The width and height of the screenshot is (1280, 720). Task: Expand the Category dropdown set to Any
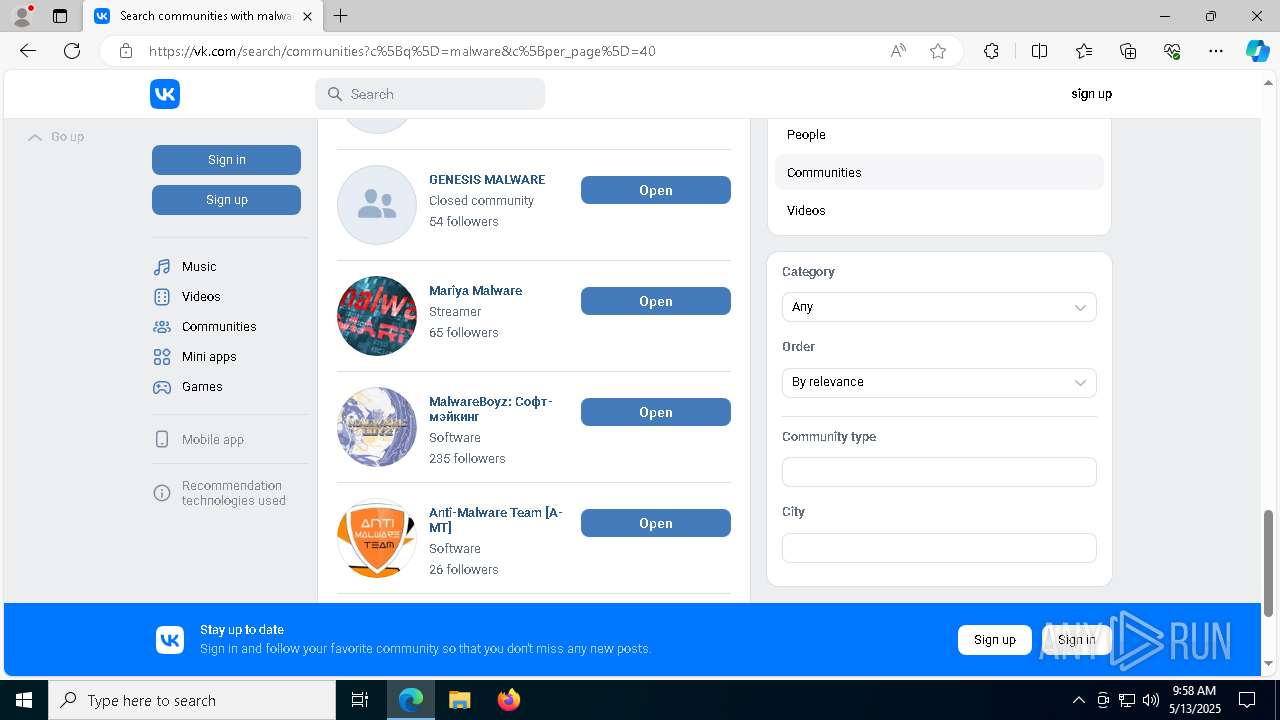click(939, 307)
